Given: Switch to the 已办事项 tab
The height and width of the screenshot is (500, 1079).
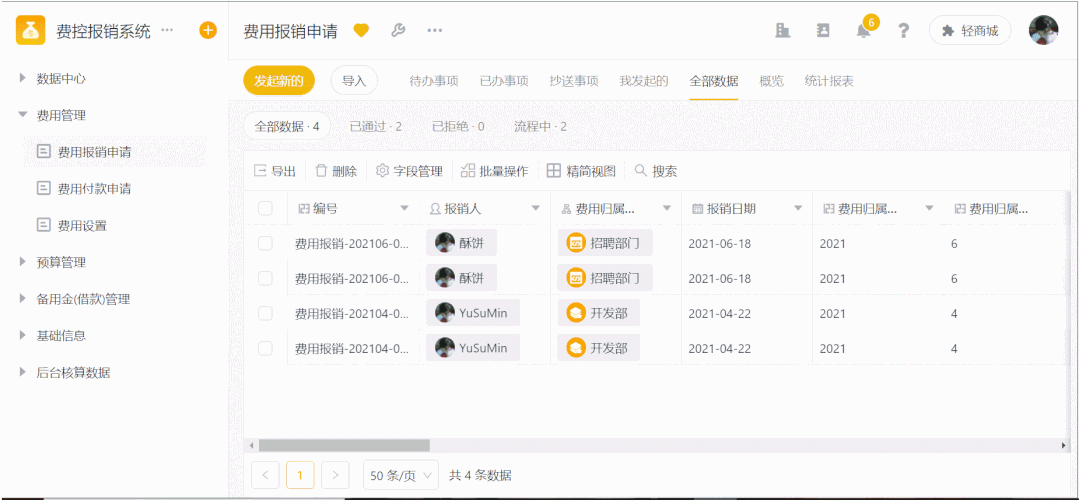Looking at the screenshot, I should (x=504, y=80).
